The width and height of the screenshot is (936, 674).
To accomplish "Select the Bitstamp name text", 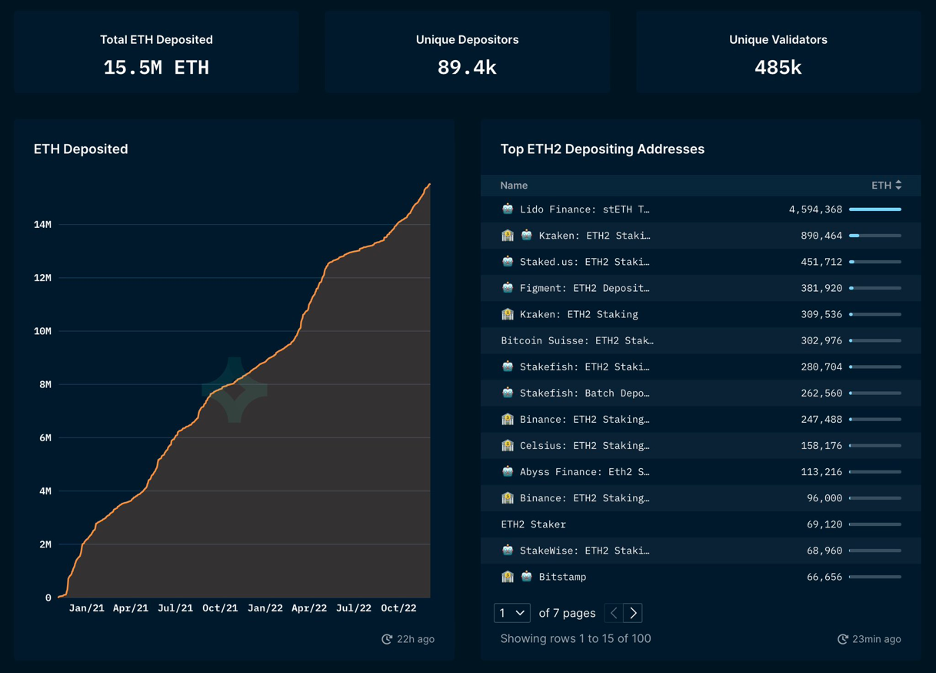I will pyautogui.click(x=562, y=577).
